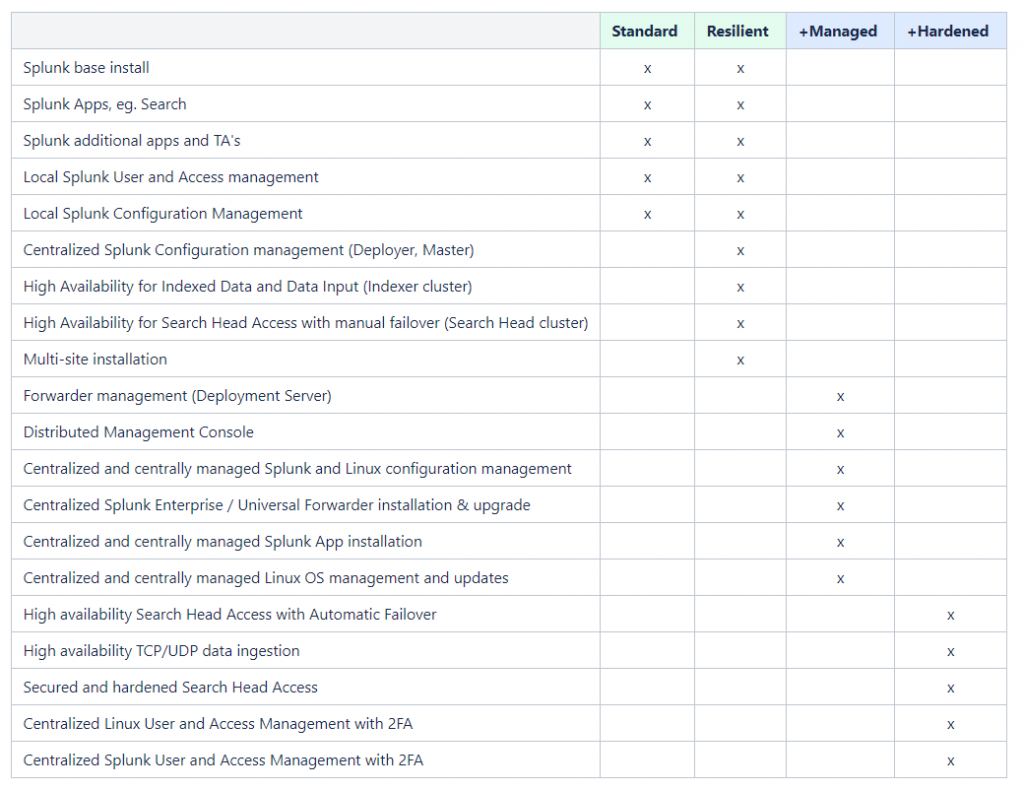The height and width of the screenshot is (790, 1024).
Task: Click Standard x for additional apps and TA's
Action: pyautogui.click(x=647, y=142)
